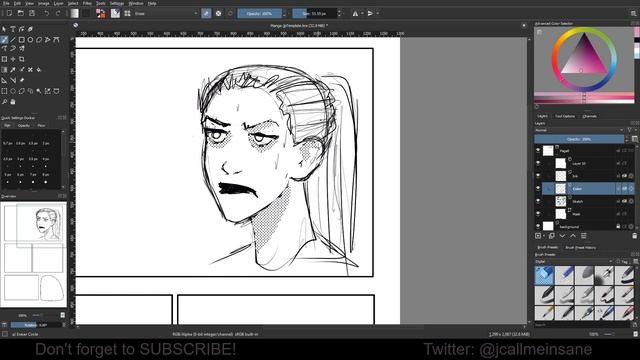Select the Gradient tool in the toolbox
The height and width of the screenshot is (360, 640).
[4, 70]
